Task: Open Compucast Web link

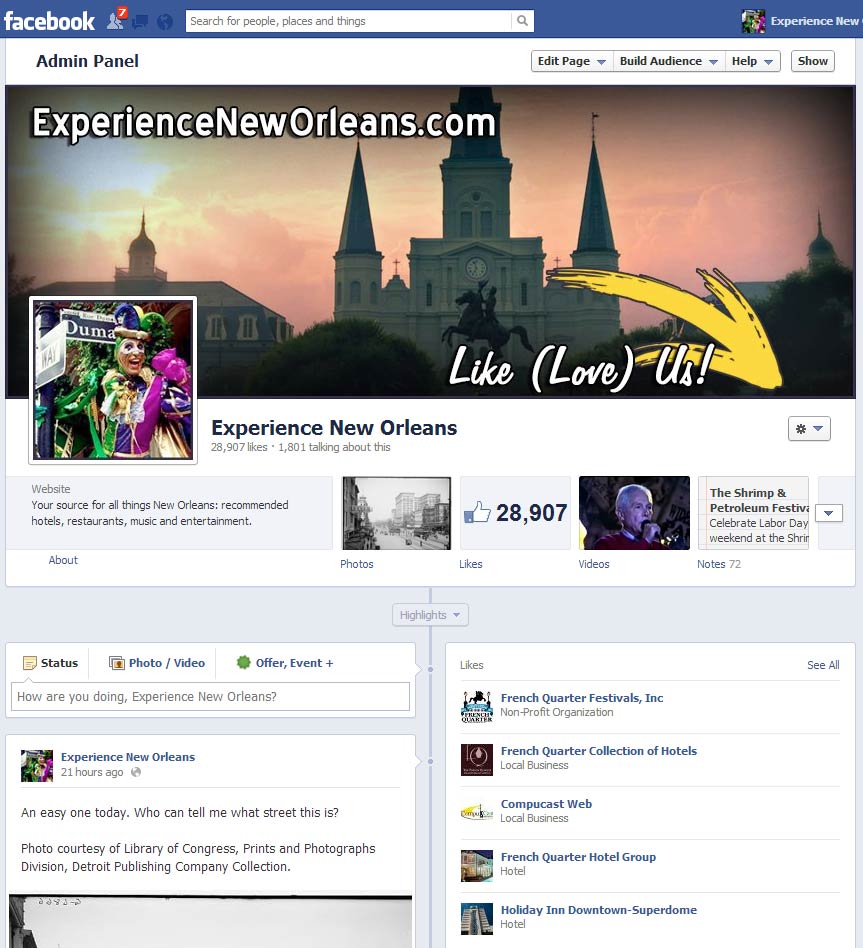Action: (x=546, y=804)
